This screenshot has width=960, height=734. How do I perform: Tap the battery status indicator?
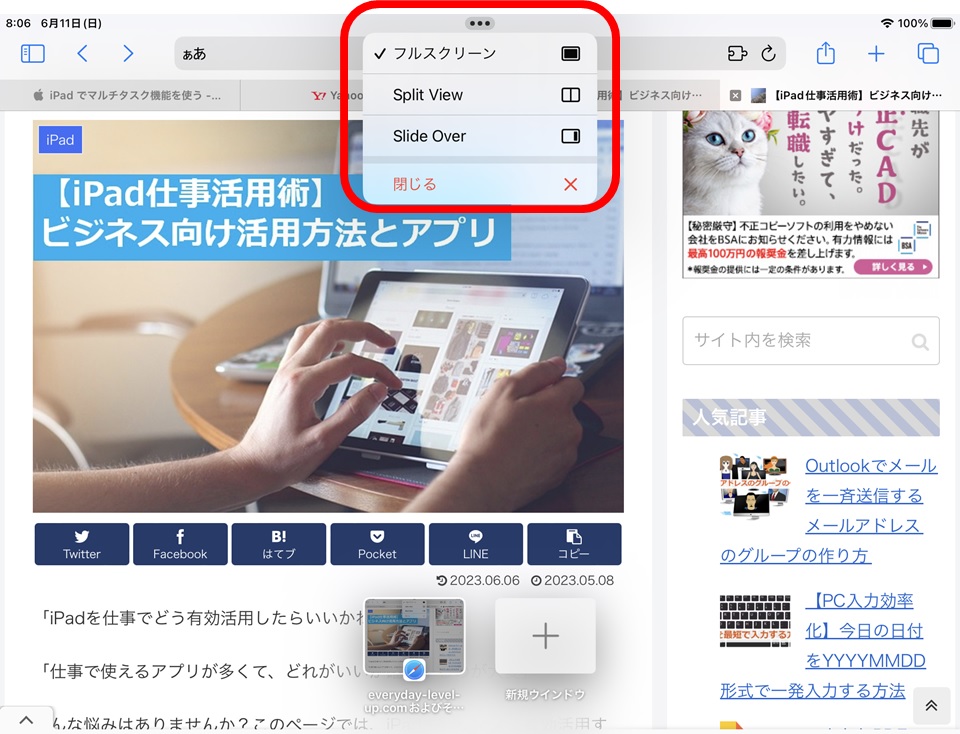(942, 23)
